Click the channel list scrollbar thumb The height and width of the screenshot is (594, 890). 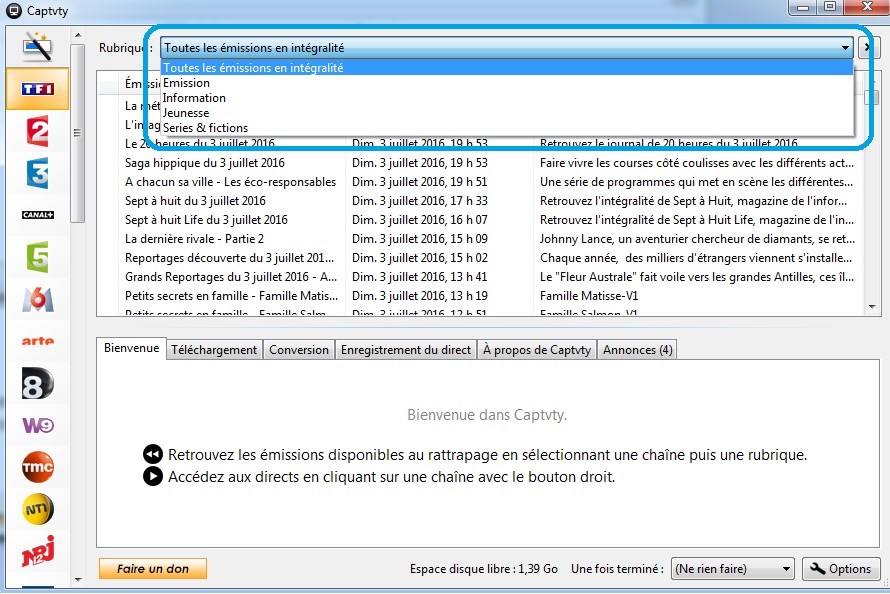point(78,133)
